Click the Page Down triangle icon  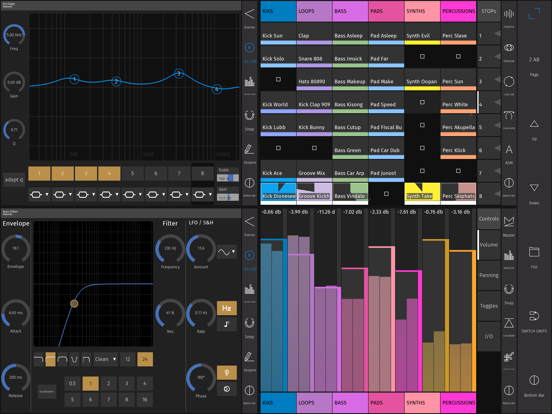coord(534,188)
